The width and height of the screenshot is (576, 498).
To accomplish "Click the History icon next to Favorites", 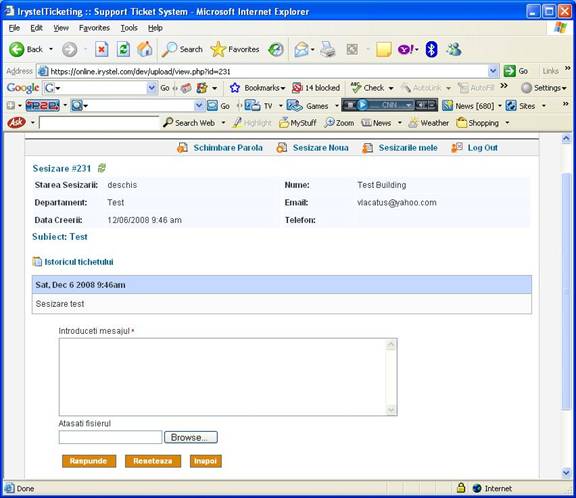I will click(276, 49).
